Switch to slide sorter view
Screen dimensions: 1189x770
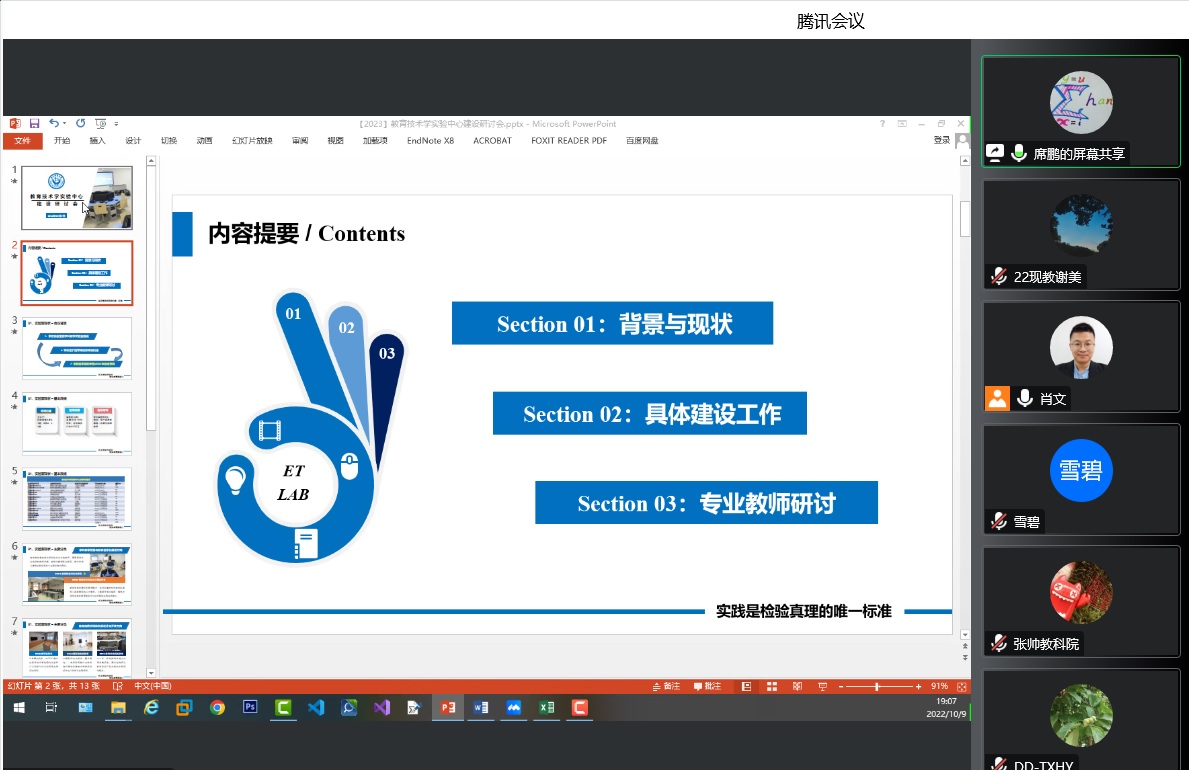click(x=771, y=687)
